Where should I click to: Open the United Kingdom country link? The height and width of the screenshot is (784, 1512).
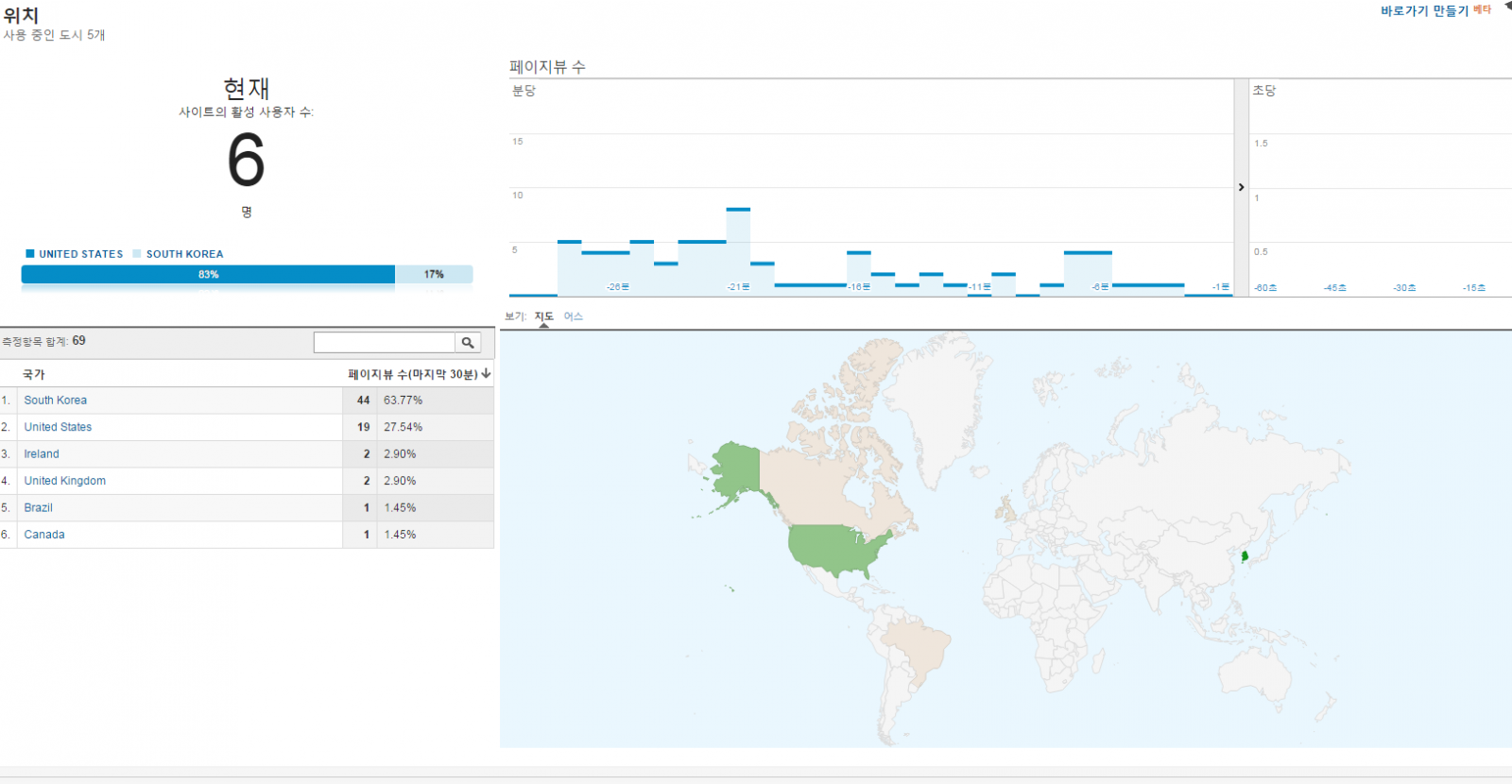65,481
